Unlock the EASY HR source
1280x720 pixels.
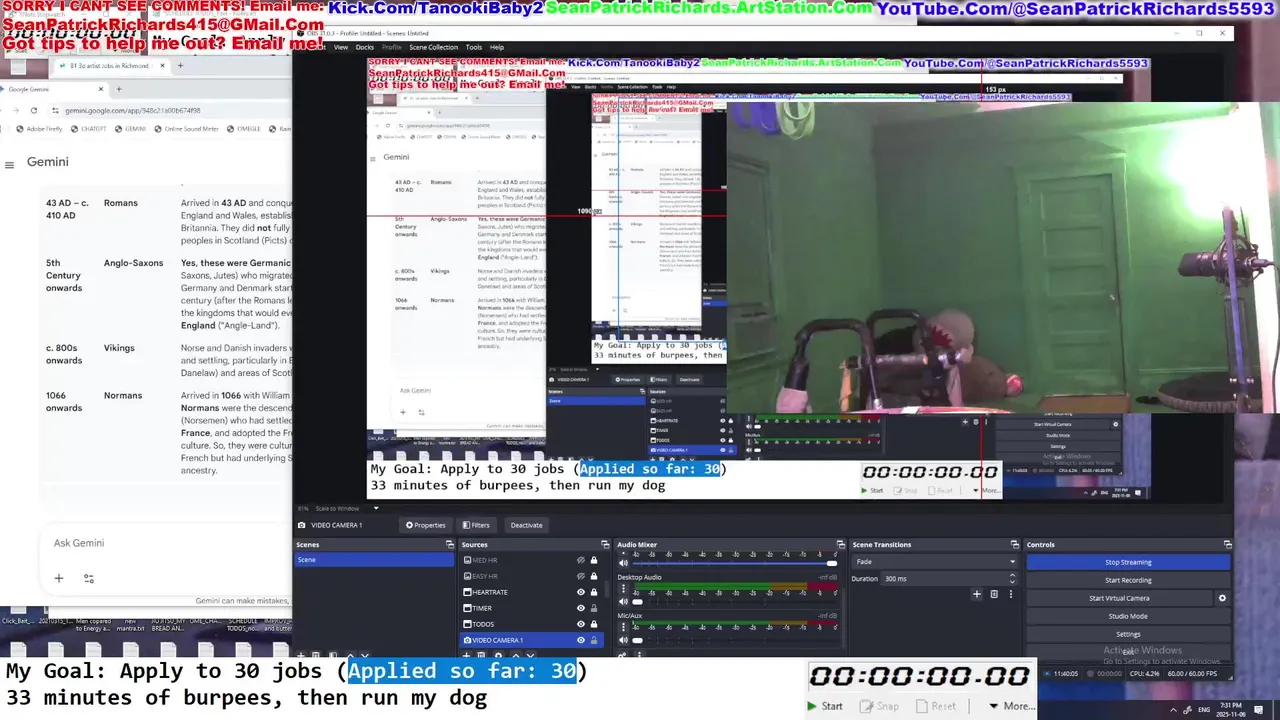(593, 576)
